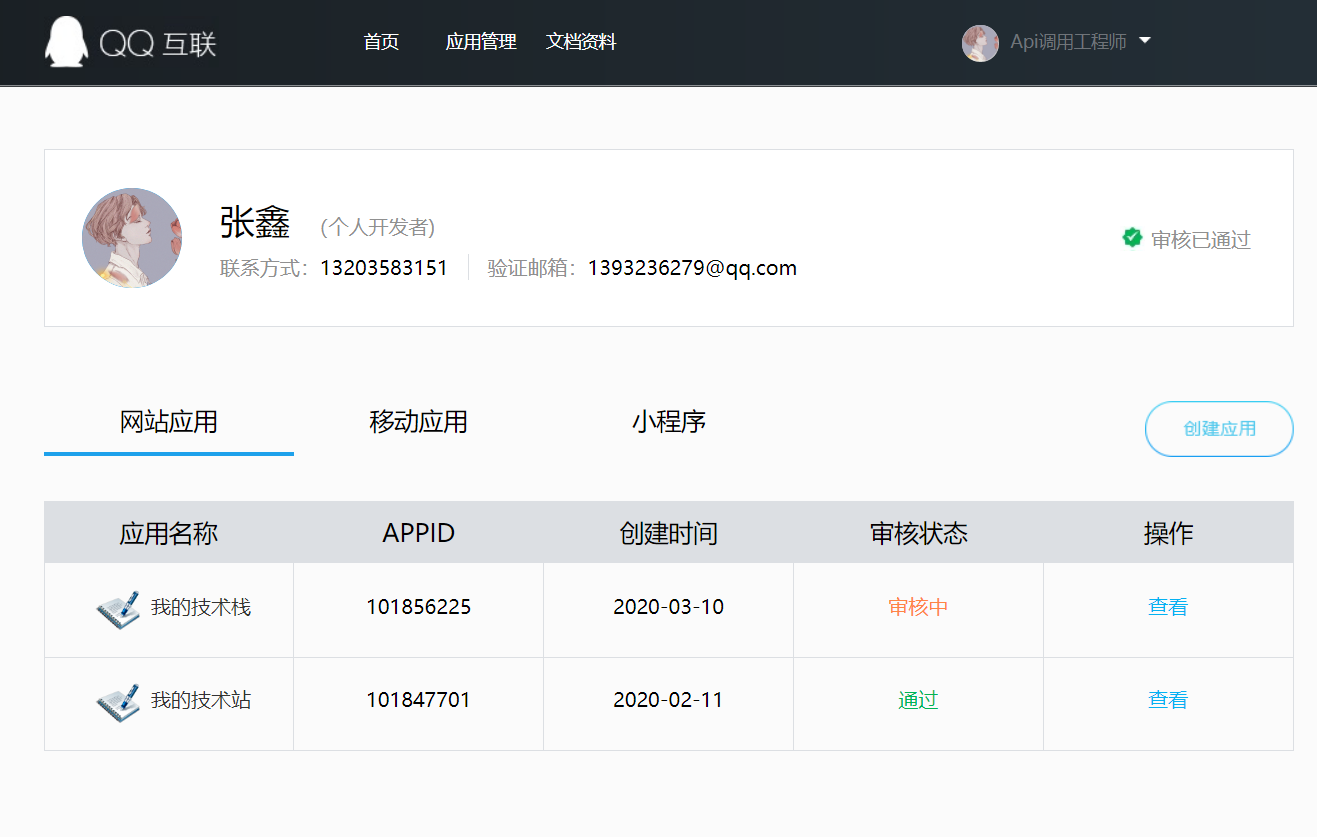Switch to the 移动应用 tab
This screenshot has height=837, width=1317.
(418, 422)
